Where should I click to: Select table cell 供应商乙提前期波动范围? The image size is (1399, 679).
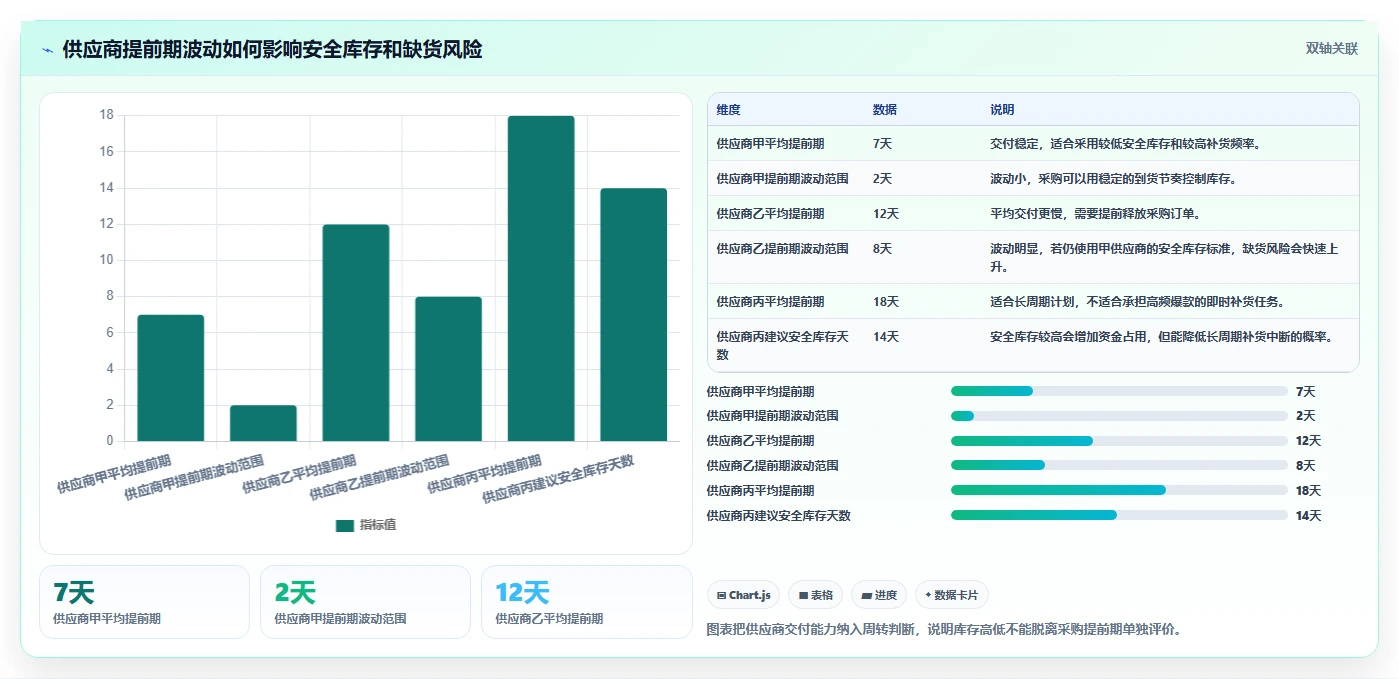782,249
